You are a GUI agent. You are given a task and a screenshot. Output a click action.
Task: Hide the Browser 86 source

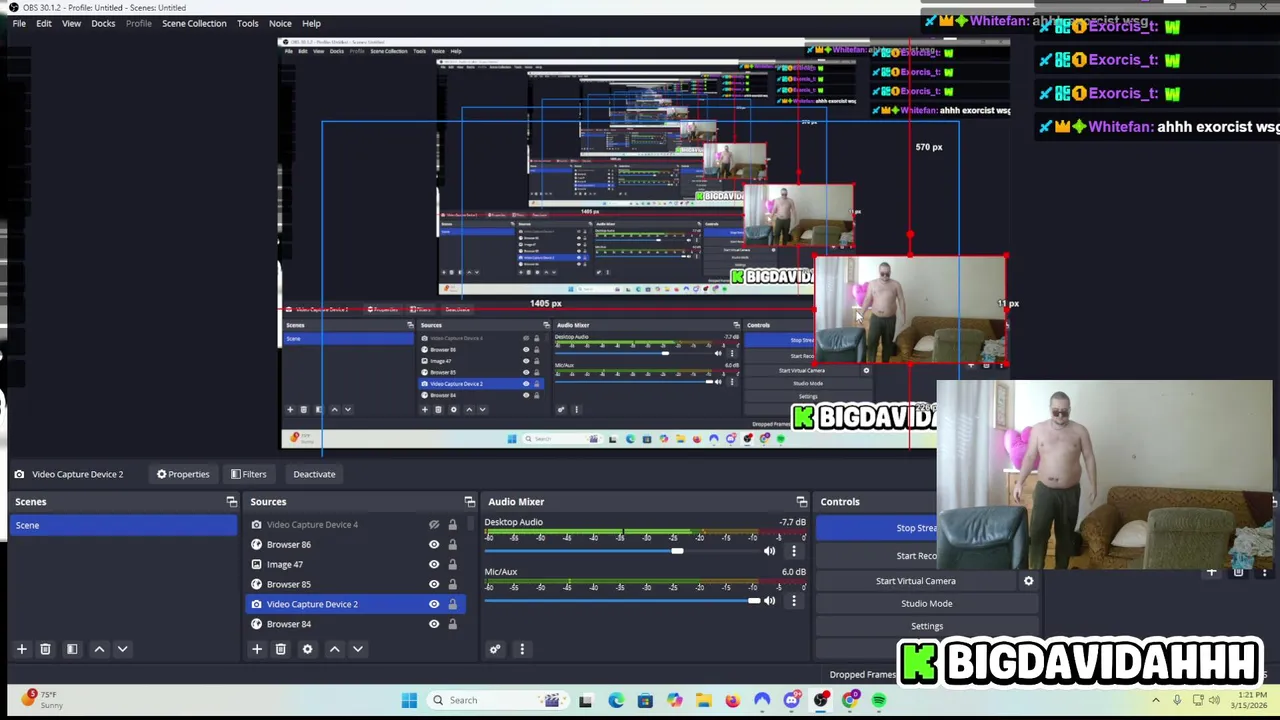(x=434, y=544)
